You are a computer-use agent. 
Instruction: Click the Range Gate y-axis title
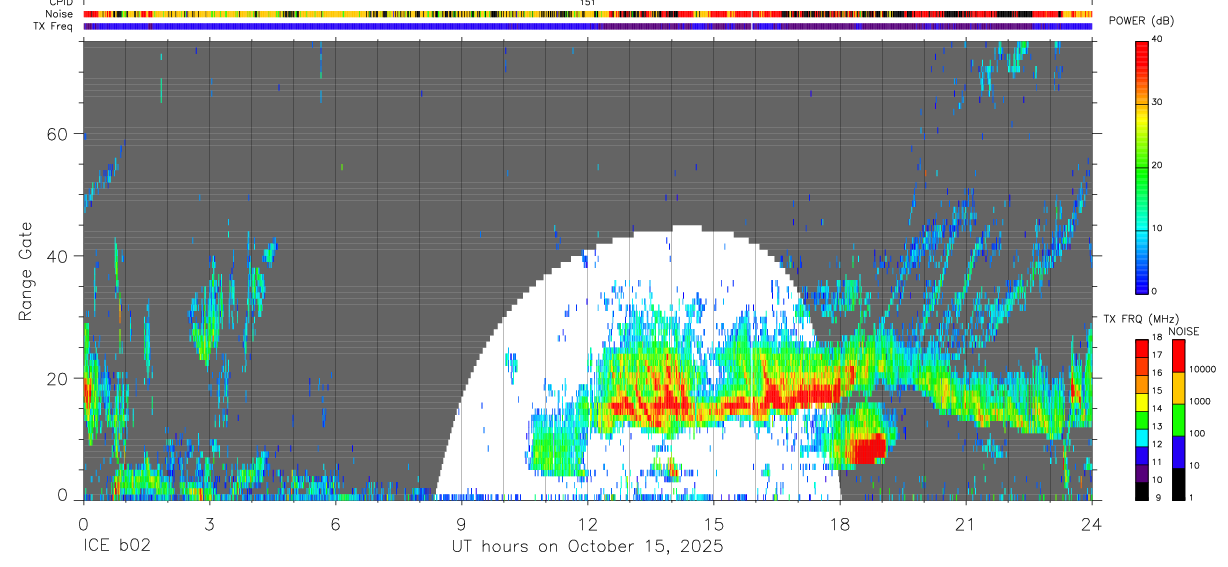(x=27, y=272)
